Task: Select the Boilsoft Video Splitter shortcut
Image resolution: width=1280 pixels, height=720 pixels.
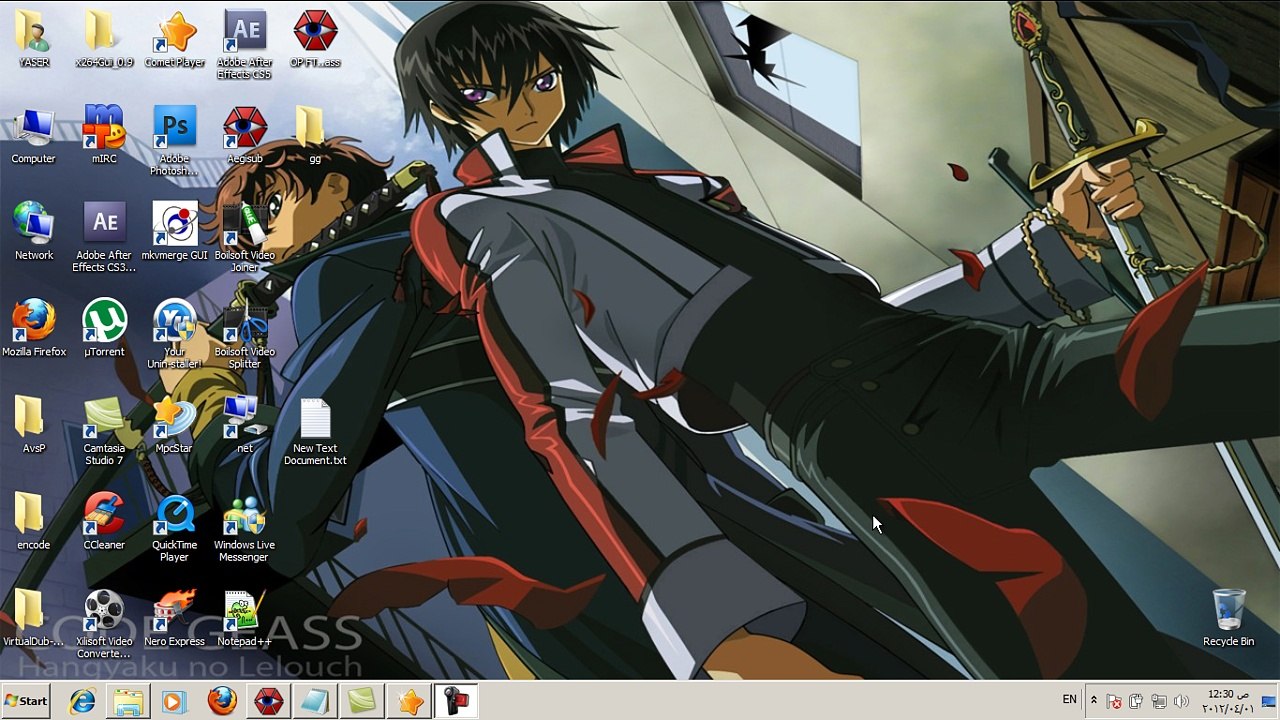Action: tap(244, 334)
